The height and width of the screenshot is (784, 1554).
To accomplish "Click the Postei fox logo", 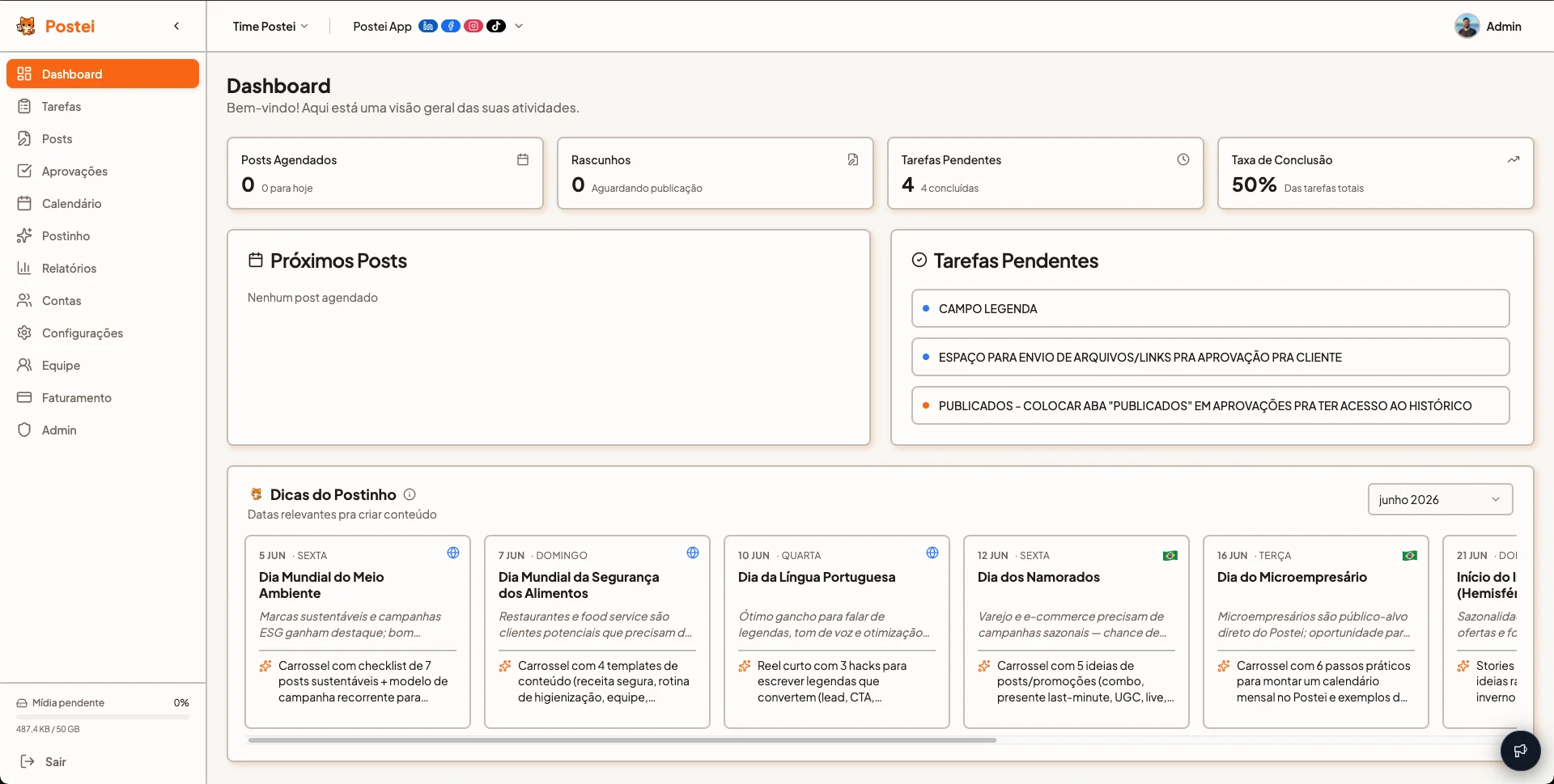I will click(x=27, y=26).
